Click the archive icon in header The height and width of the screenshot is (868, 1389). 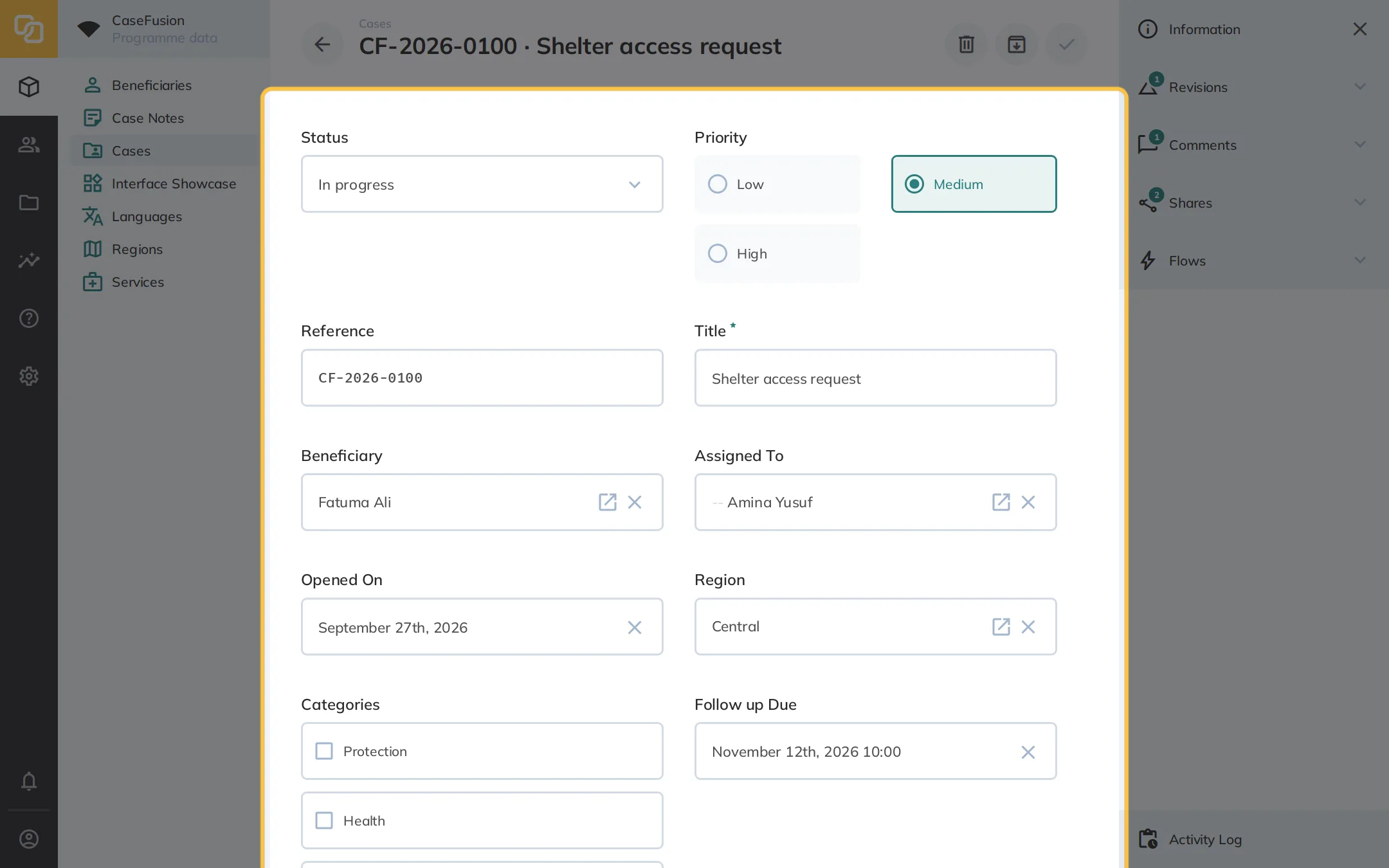pyautogui.click(x=1016, y=44)
